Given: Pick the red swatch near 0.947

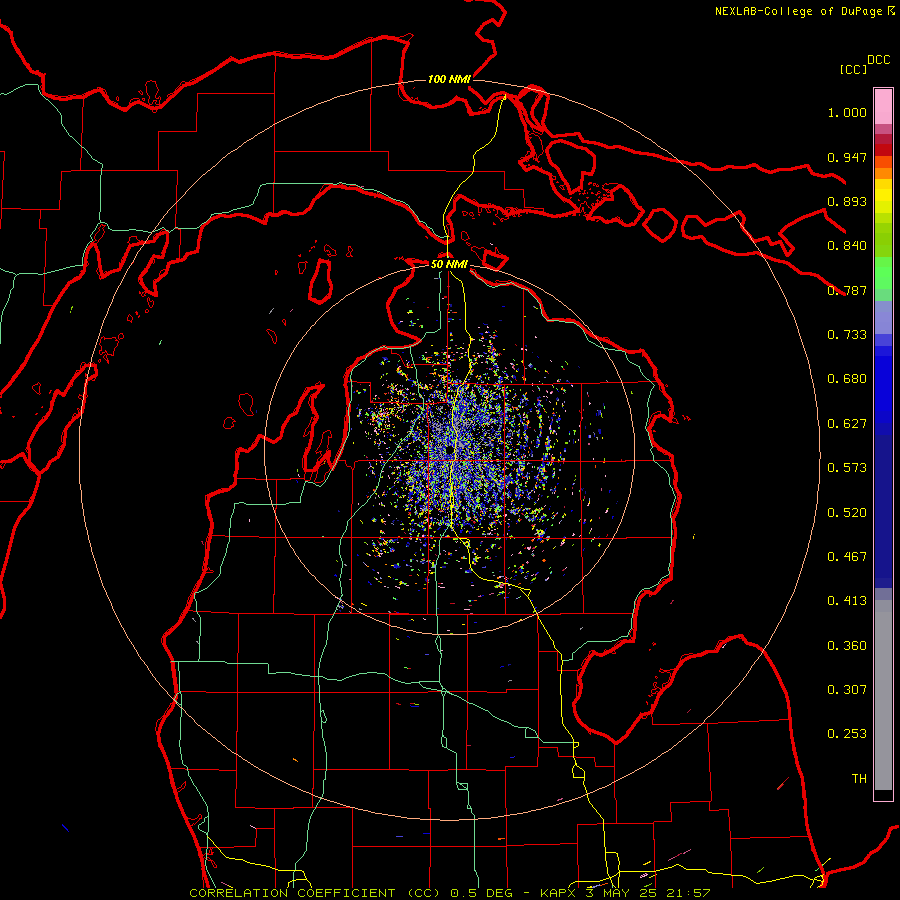Looking at the screenshot, I should click(883, 150).
